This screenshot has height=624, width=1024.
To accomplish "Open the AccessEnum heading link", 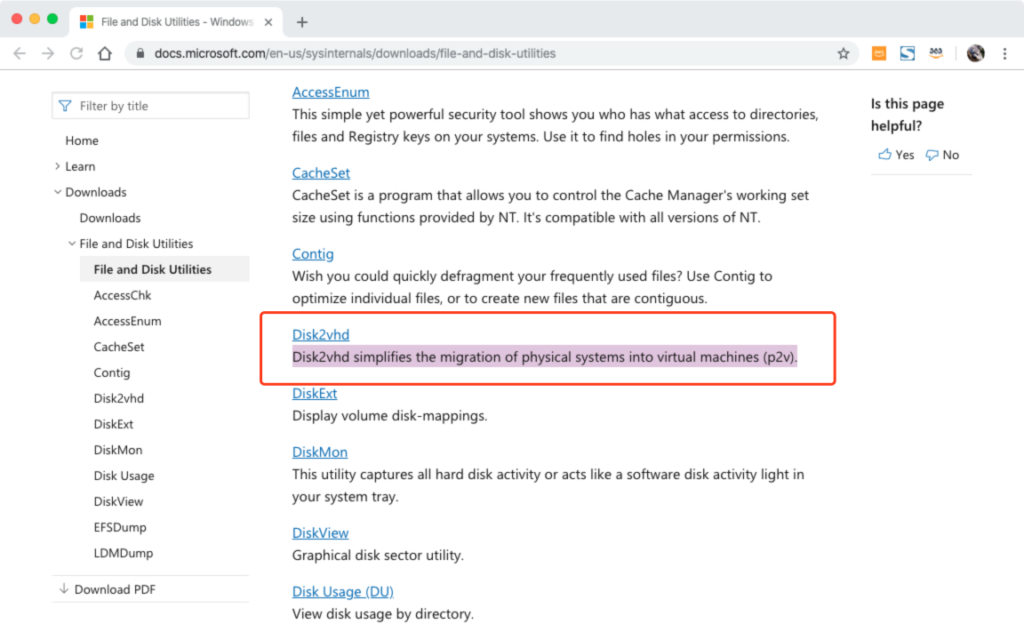I will (x=330, y=92).
